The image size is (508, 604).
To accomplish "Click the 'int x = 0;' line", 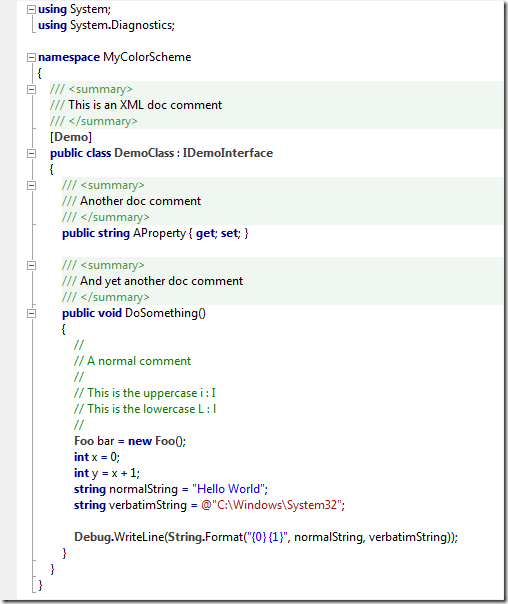I will 97,457.
